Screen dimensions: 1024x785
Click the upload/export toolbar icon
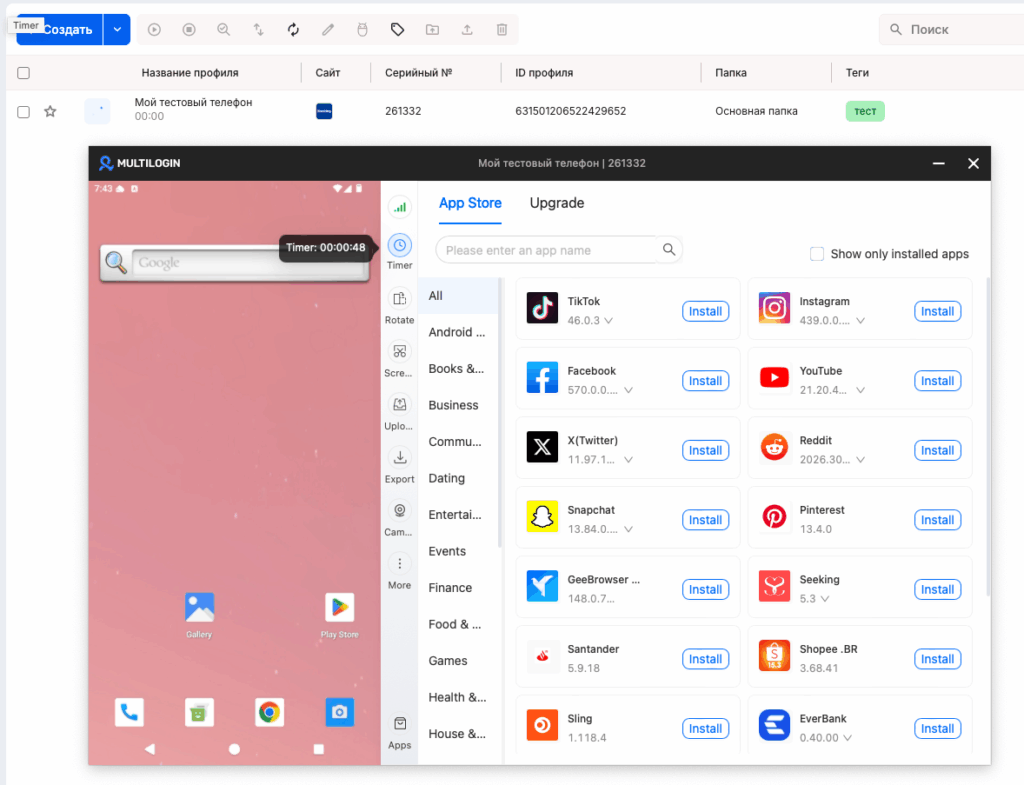click(467, 29)
